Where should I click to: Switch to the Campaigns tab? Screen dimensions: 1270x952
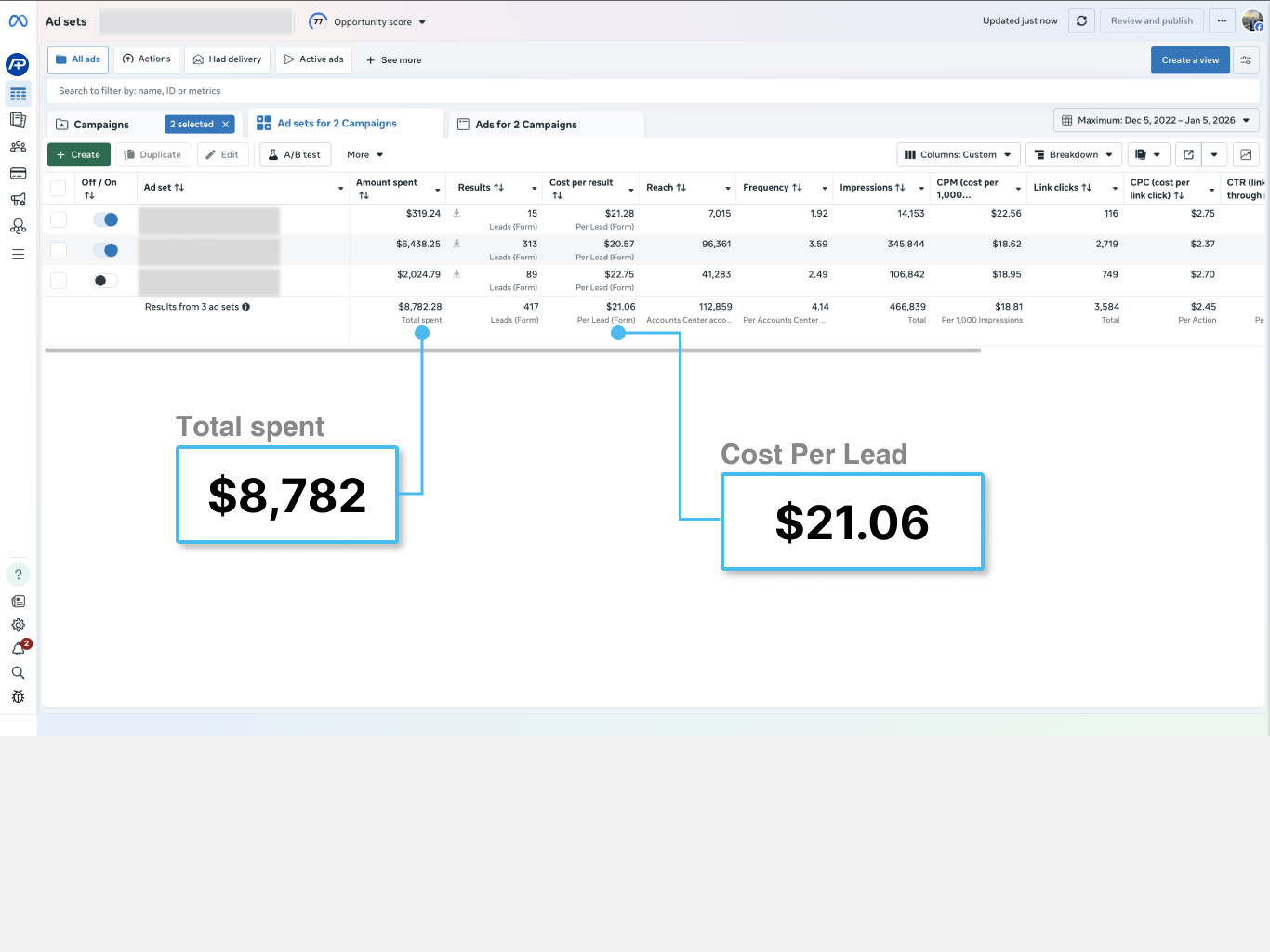101,125
